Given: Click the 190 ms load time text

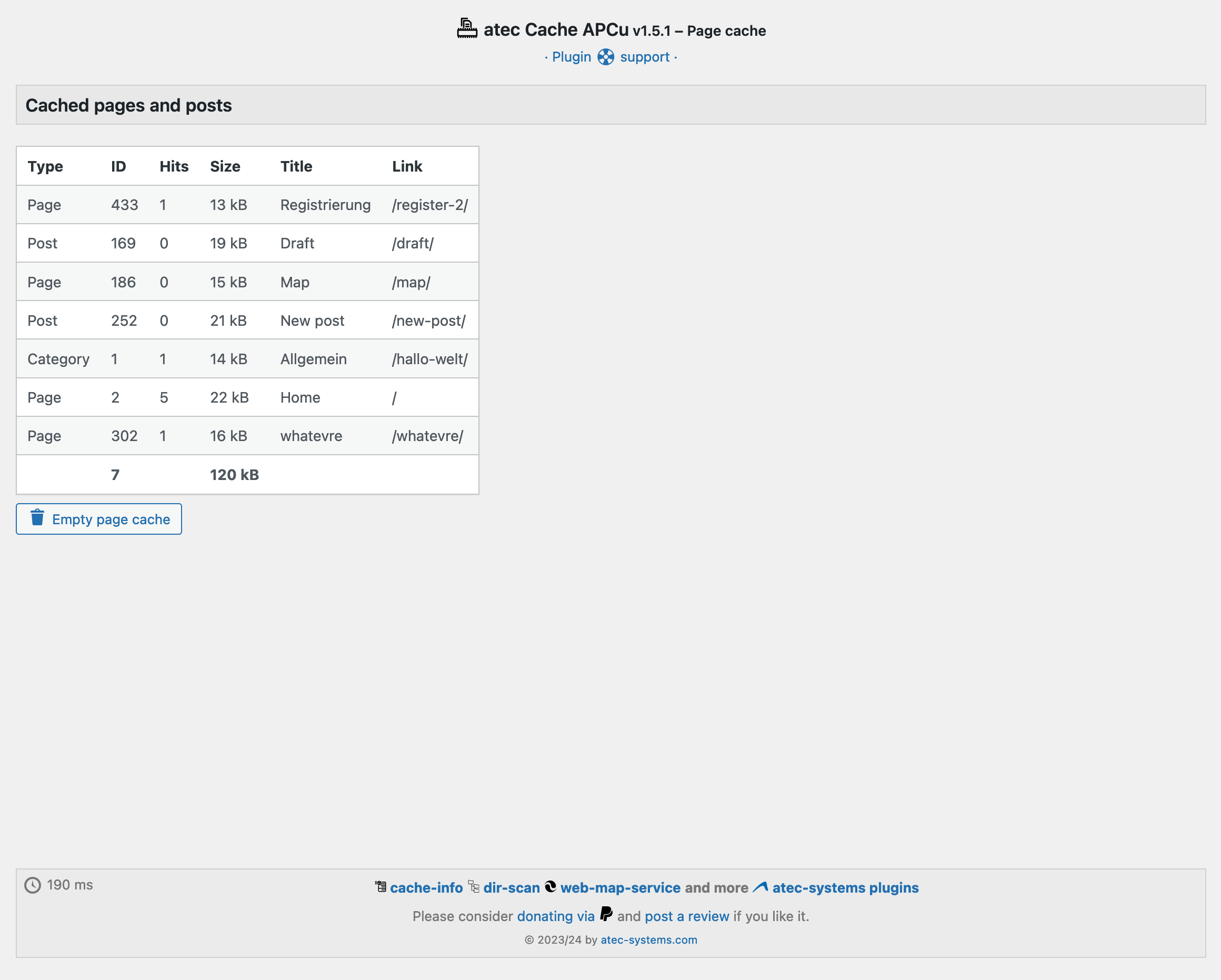Looking at the screenshot, I should 69,885.
